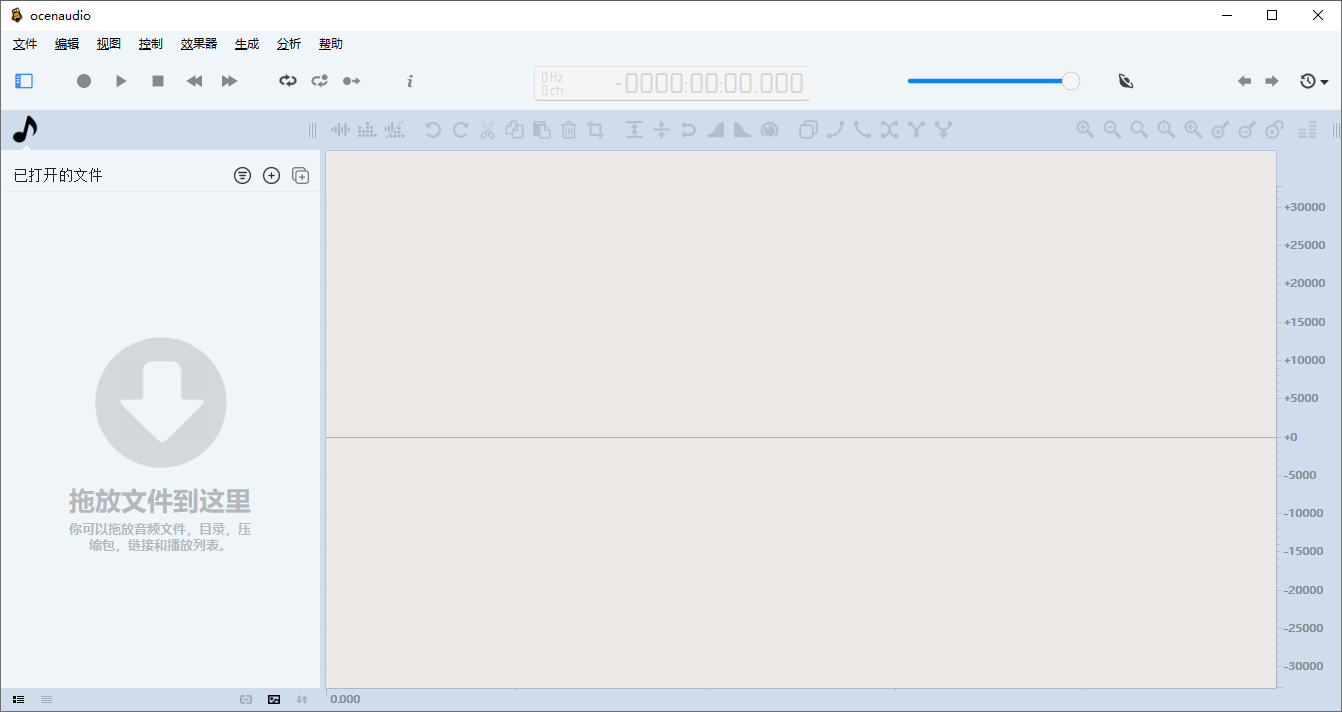The height and width of the screenshot is (712, 1342).
Task: Toggle the mute speaker icon
Action: pyautogui.click(x=1125, y=81)
